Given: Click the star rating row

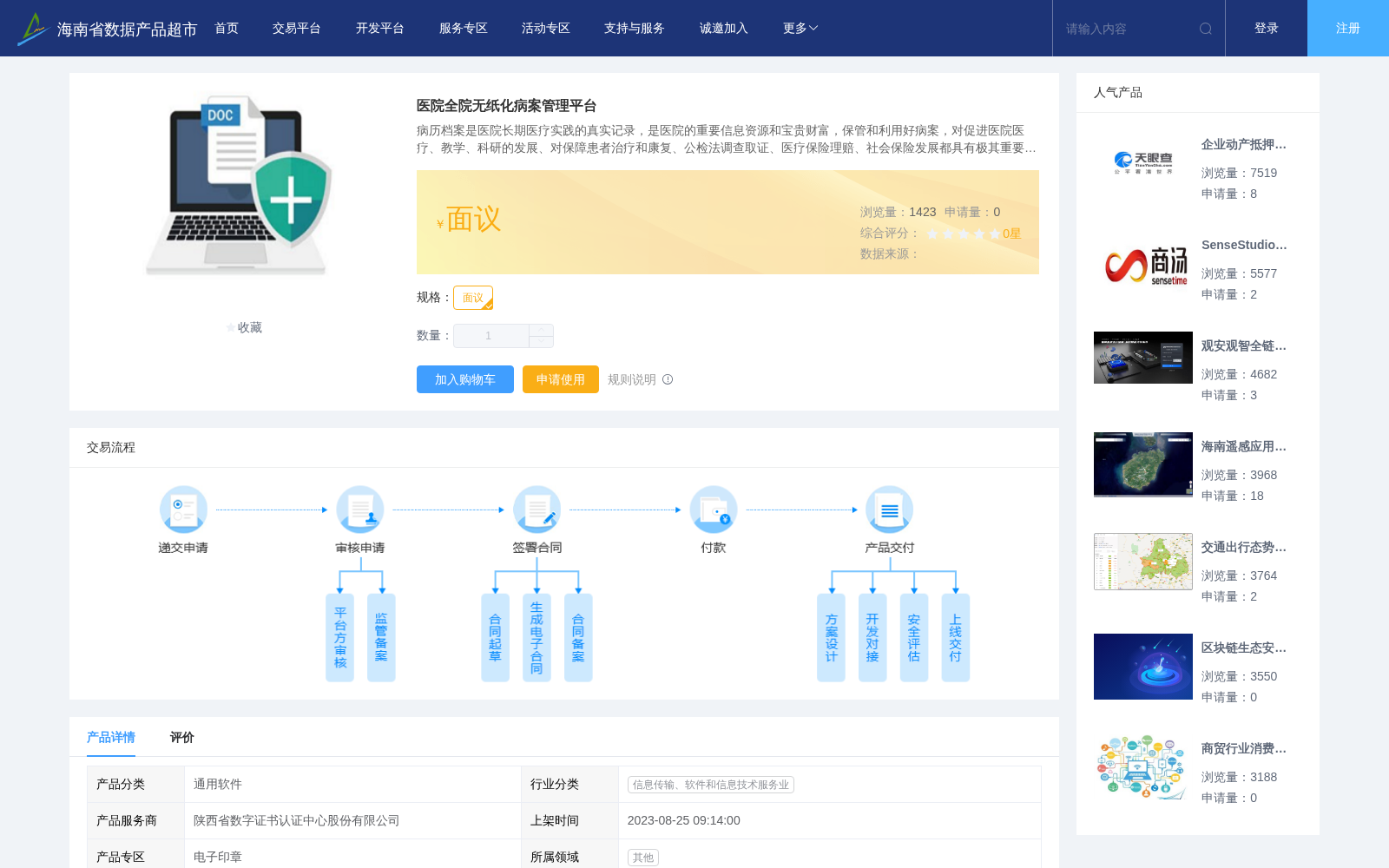Looking at the screenshot, I should tap(964, 233).
